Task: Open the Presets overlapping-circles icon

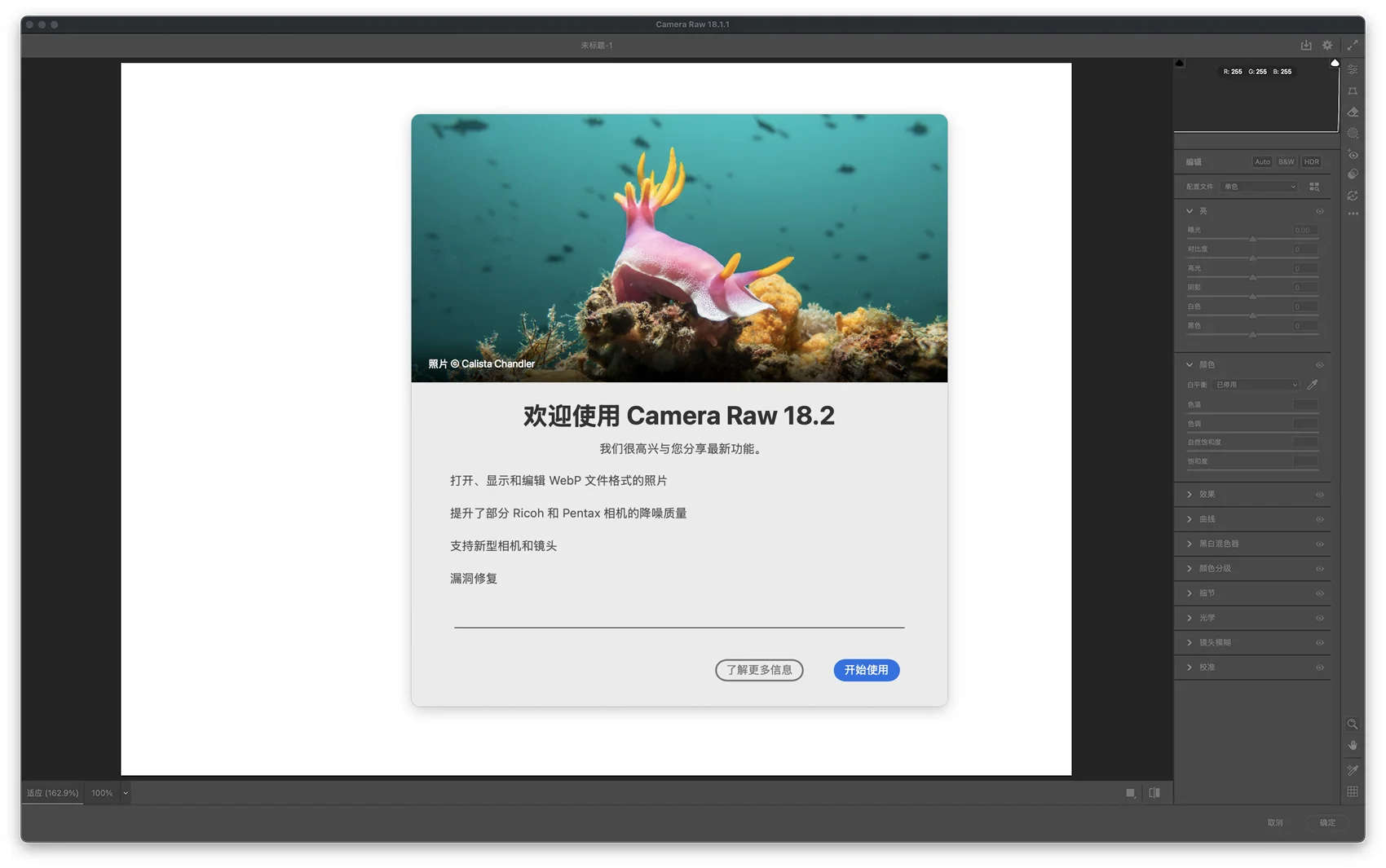Action: click(x=1353, y=174)
